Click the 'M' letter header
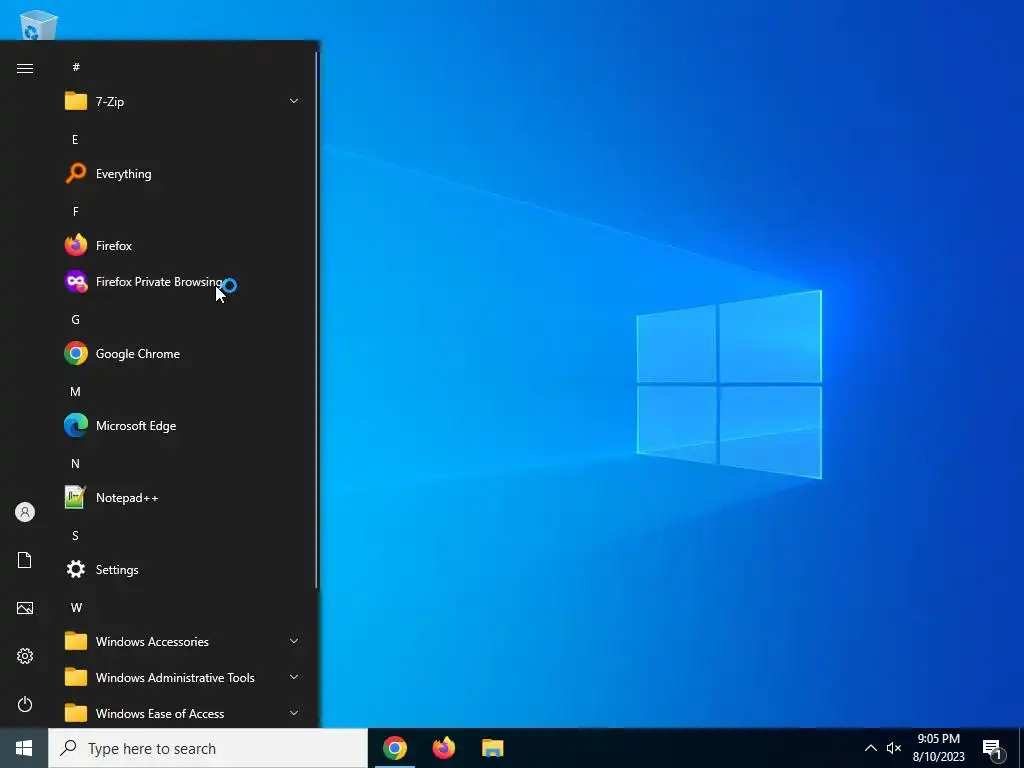 coord(75,391)
